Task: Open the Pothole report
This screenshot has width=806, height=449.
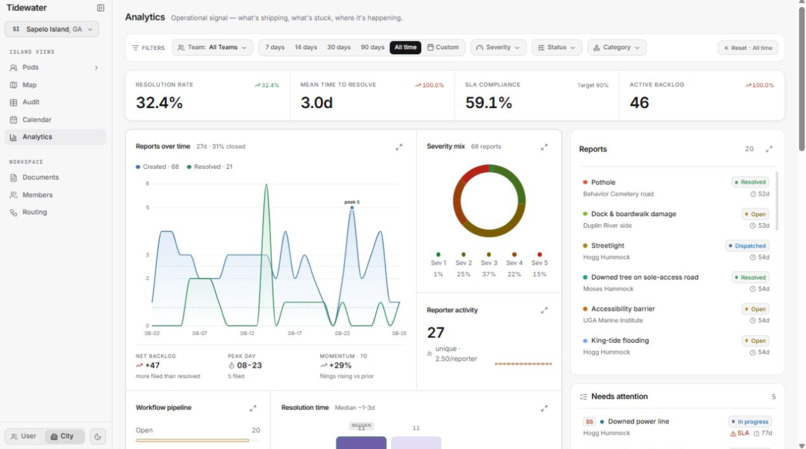Action: click(x=676, y=188)
